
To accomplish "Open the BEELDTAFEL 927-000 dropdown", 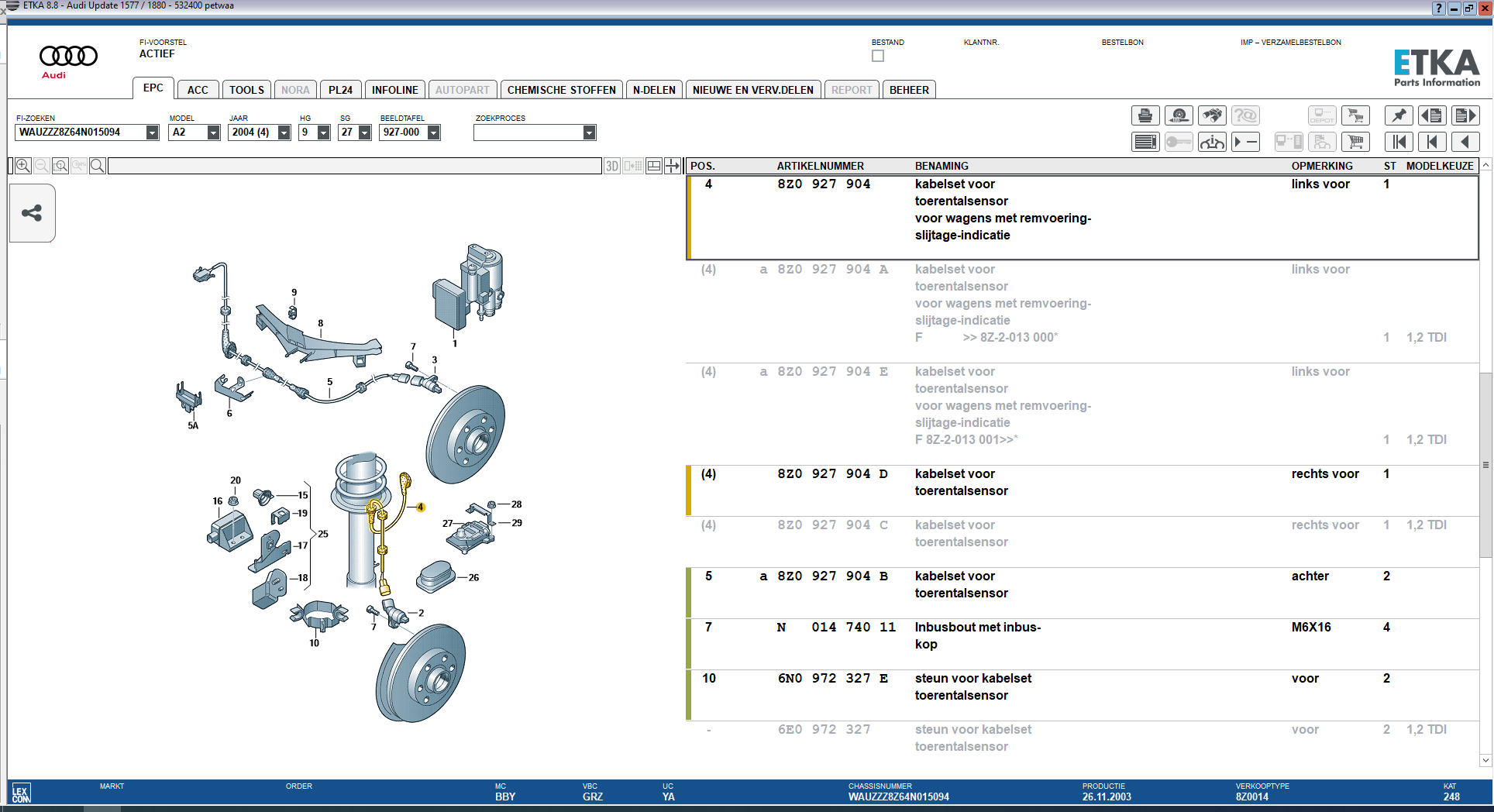I will coord(434,132).
